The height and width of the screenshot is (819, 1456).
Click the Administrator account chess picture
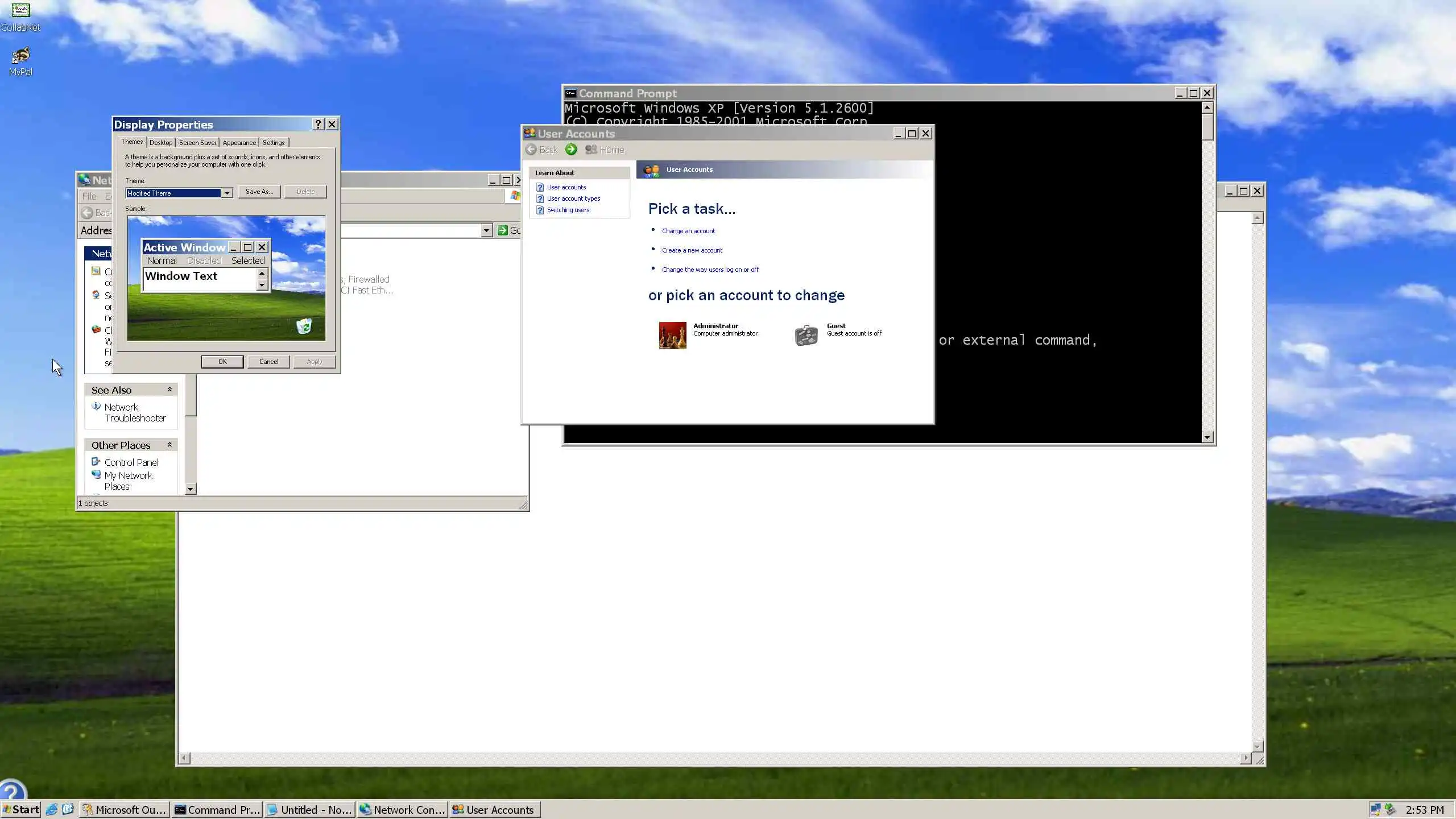coord(672,335)
